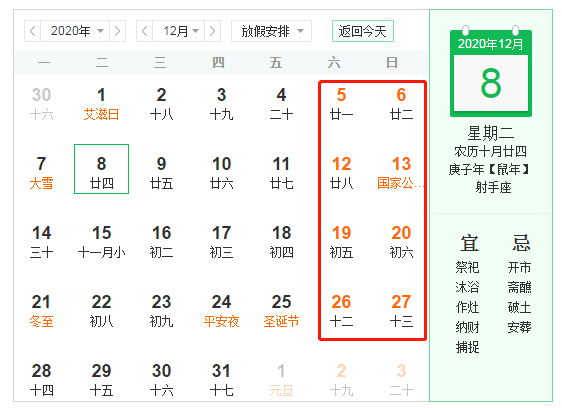
Task: Click 祭祀 in the 宜 list
Action: coord(467,267)
